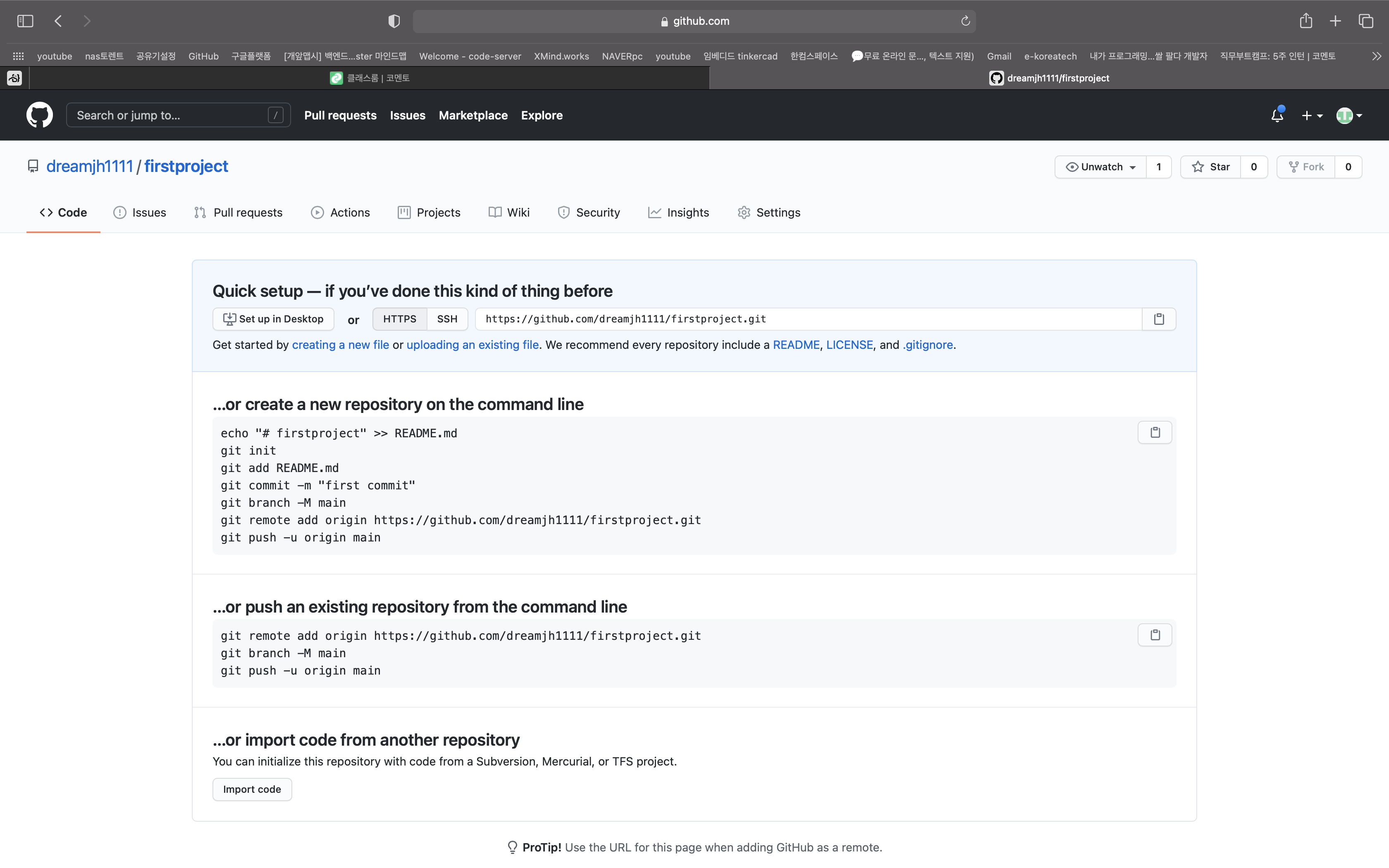The height and width of the screenshot is (868, 1389).
Task: Click the Import code button
Action: (x=252, y=789)
